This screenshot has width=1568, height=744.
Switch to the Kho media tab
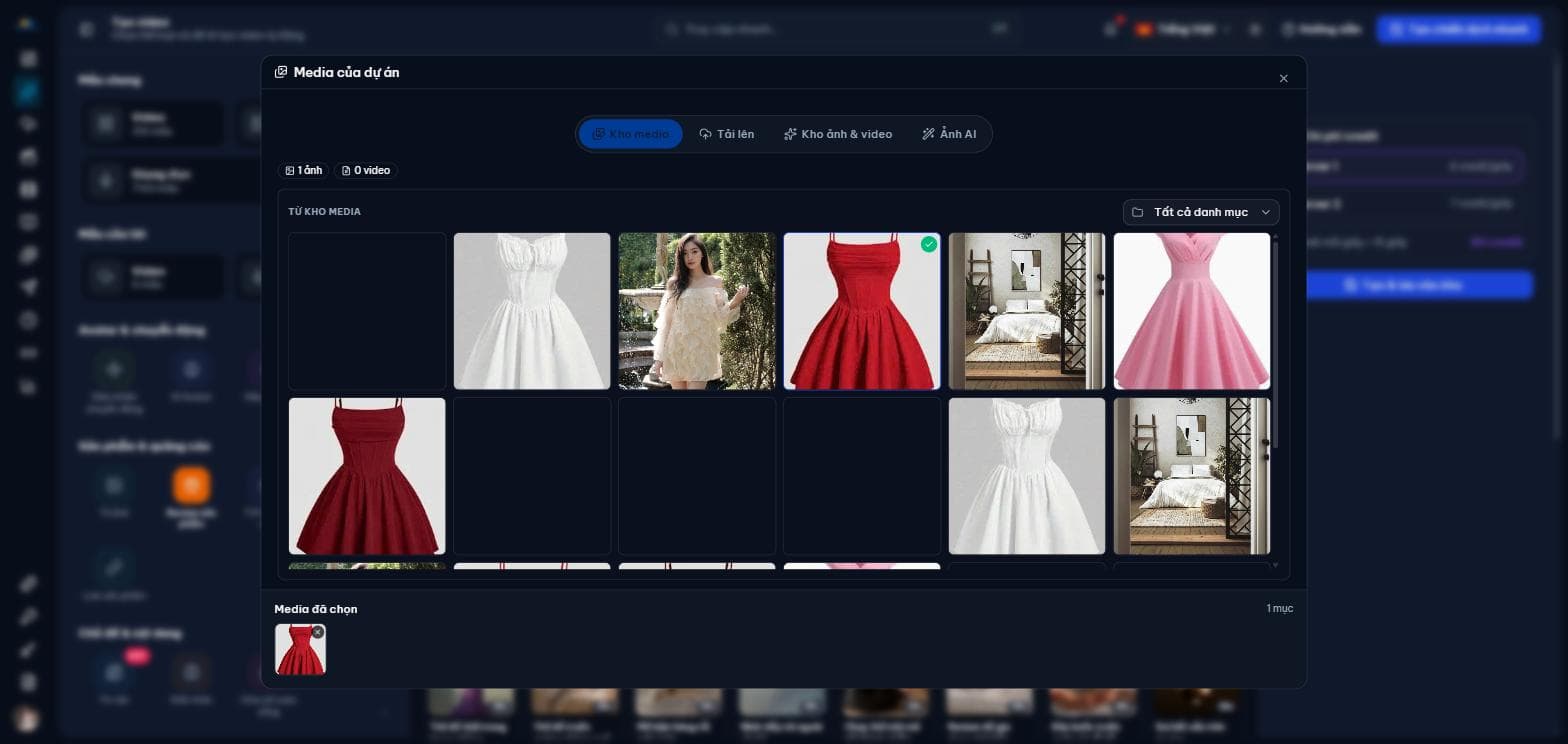631,134
